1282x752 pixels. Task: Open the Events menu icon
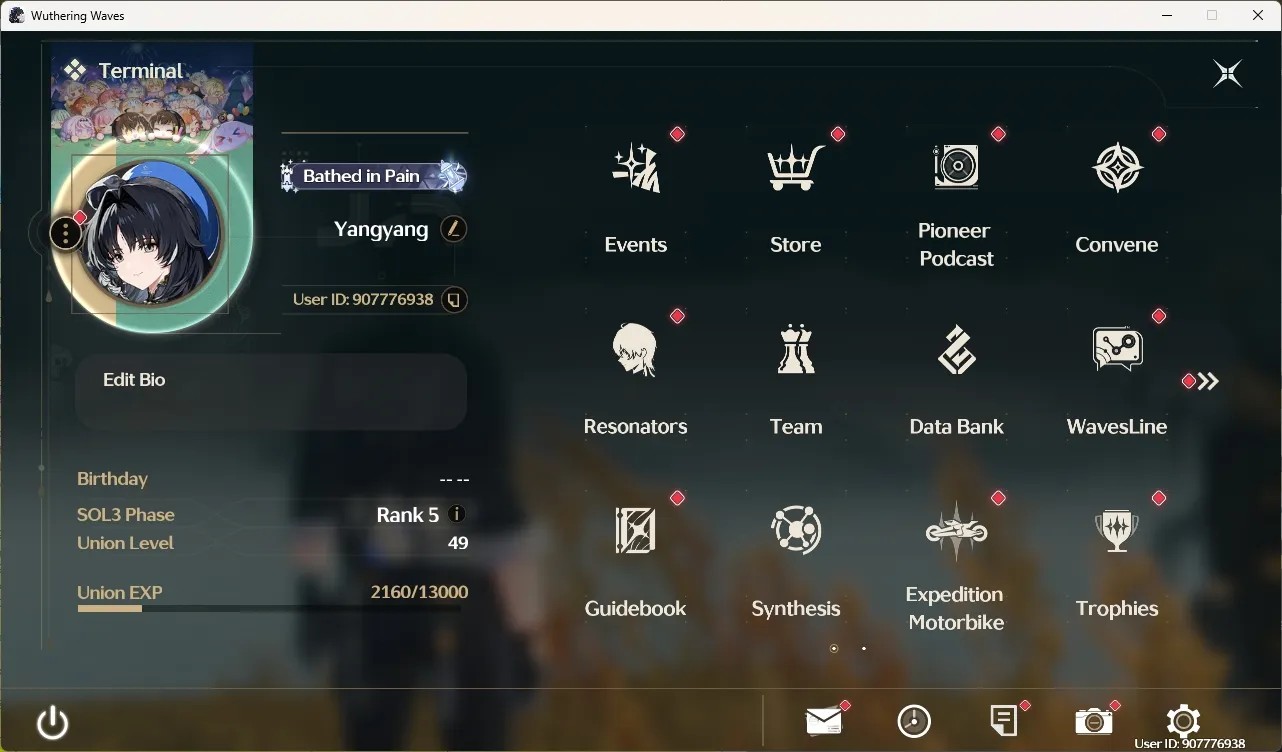click(x=636, y=168)
